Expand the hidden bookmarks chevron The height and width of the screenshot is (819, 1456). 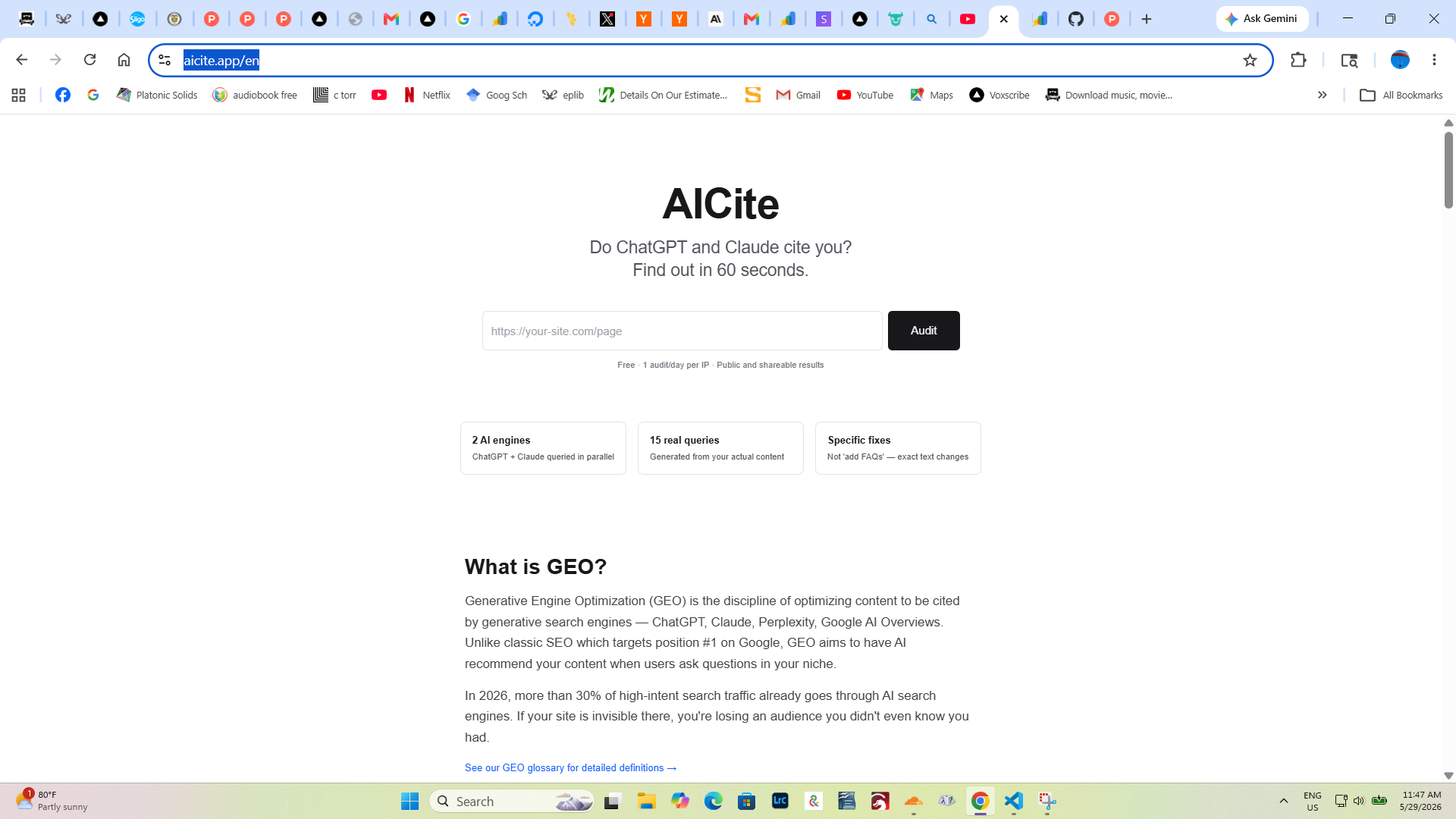(x=1322, y=95)
